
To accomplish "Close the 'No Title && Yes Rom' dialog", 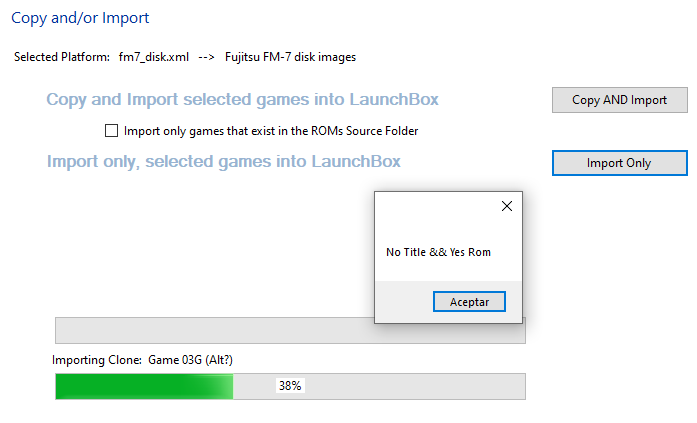I will click(507, 206).
